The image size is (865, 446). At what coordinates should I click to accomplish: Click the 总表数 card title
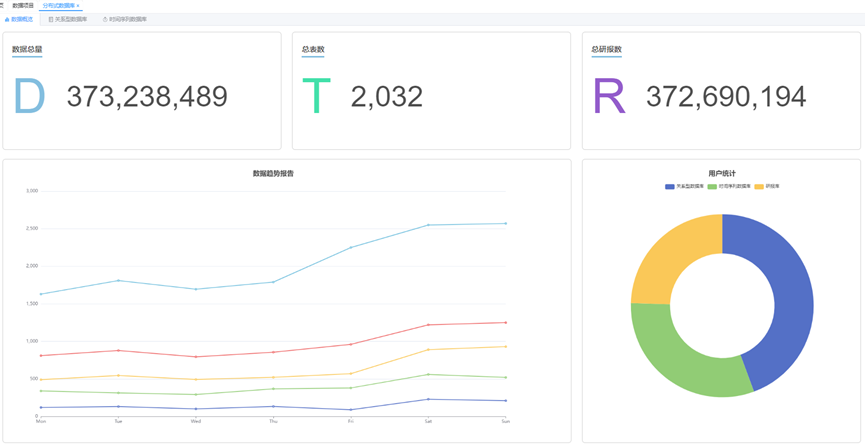tap(313, 50)
